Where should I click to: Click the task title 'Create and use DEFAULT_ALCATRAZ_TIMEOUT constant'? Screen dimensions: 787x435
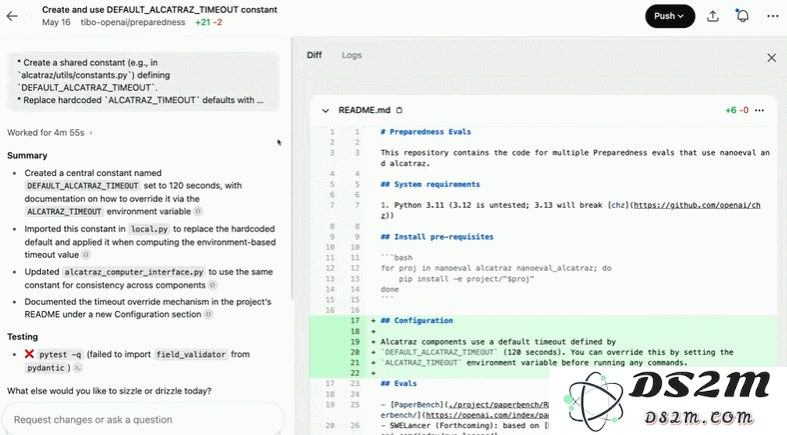tap(160, 10)
